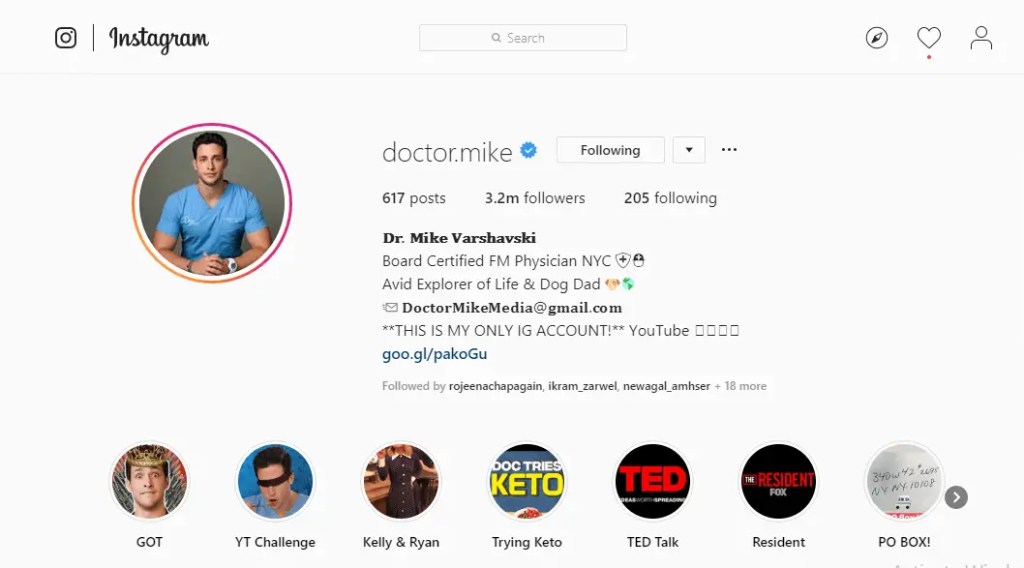View the 3.2m followers list

coord(535,198)
